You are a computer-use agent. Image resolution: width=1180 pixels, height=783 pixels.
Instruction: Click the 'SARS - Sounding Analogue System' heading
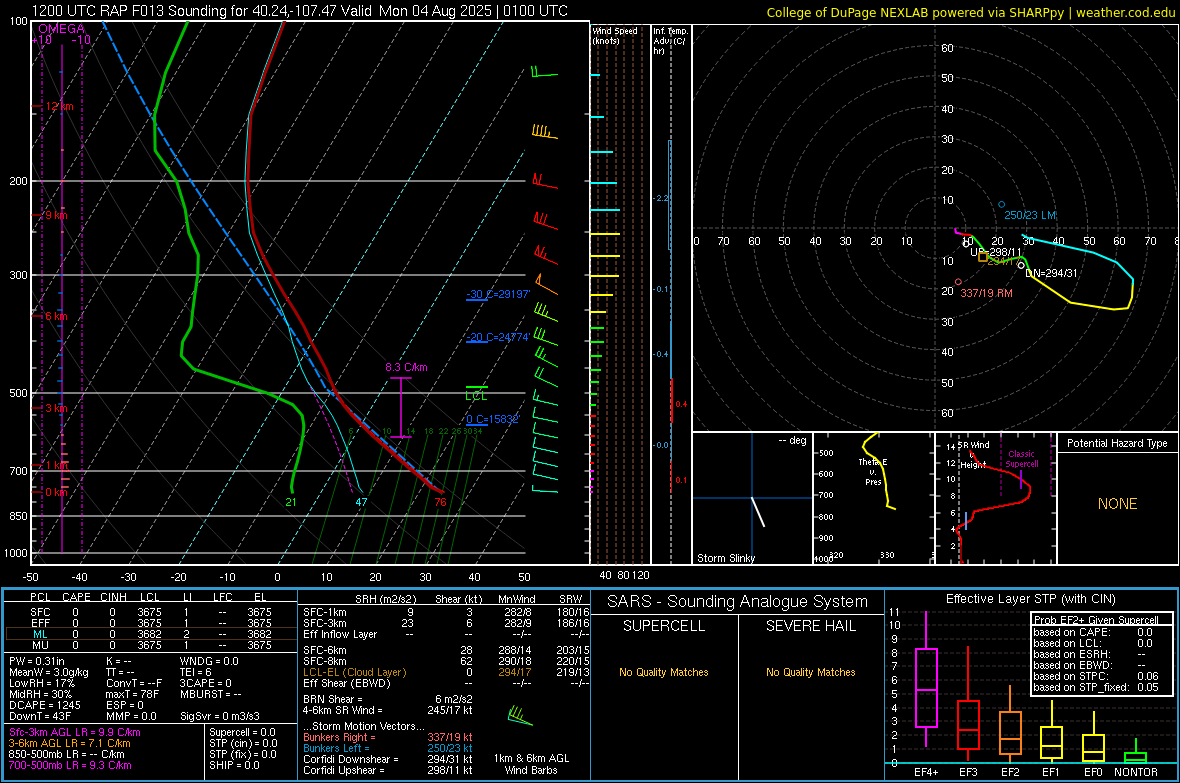click(737, 602)
